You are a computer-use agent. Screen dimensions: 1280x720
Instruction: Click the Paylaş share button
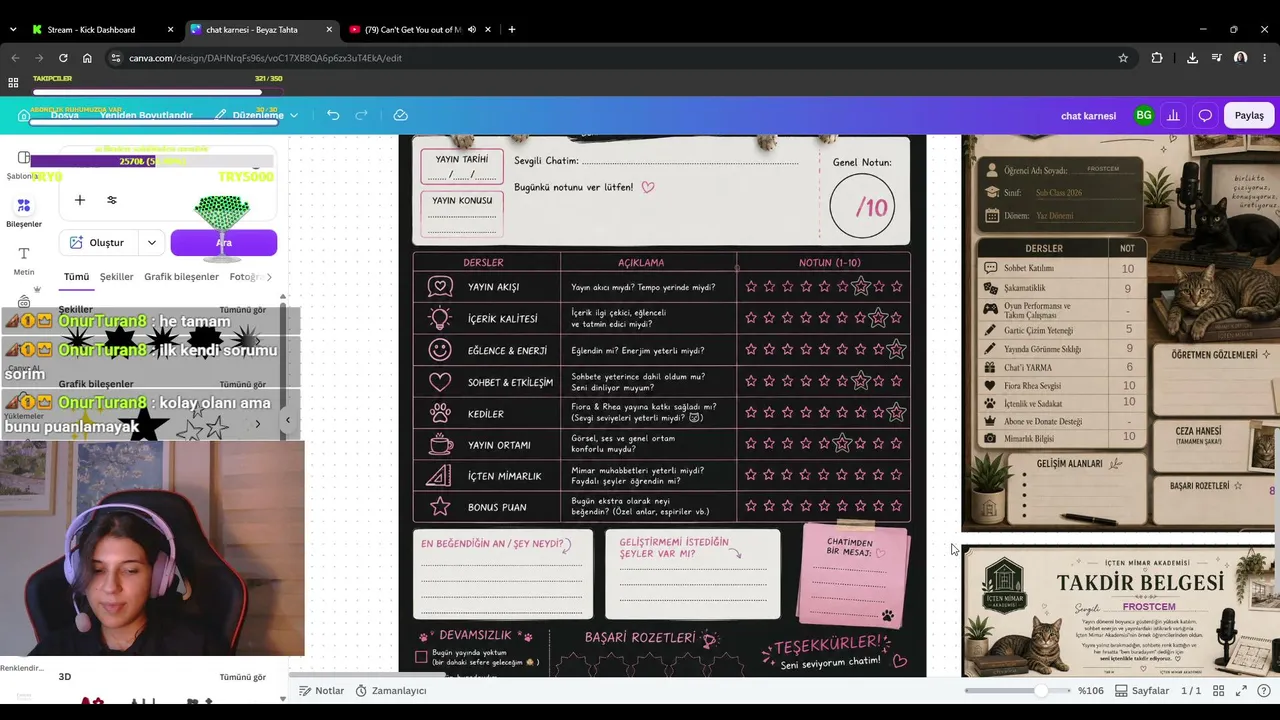point(1249,115)
